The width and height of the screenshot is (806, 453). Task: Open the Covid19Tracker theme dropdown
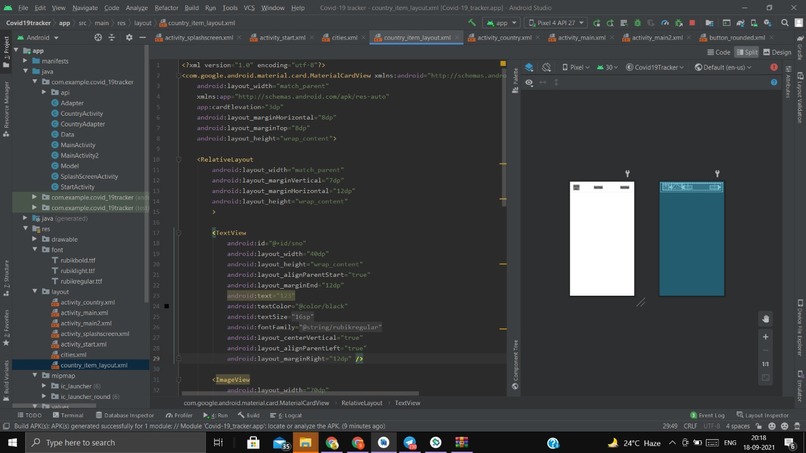654,67
